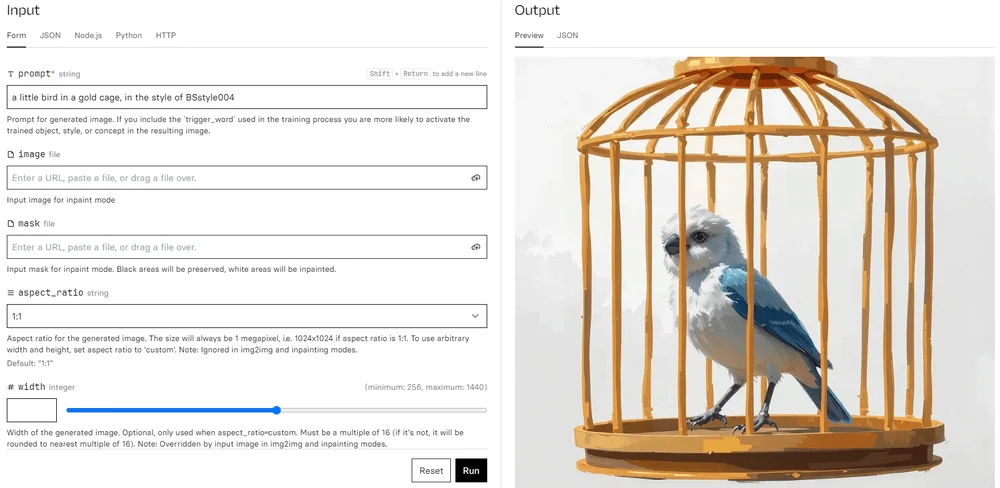This screenshot has width=1000, height=488.
Task: Click file icon beside mask label
Action: click(11, 224)
